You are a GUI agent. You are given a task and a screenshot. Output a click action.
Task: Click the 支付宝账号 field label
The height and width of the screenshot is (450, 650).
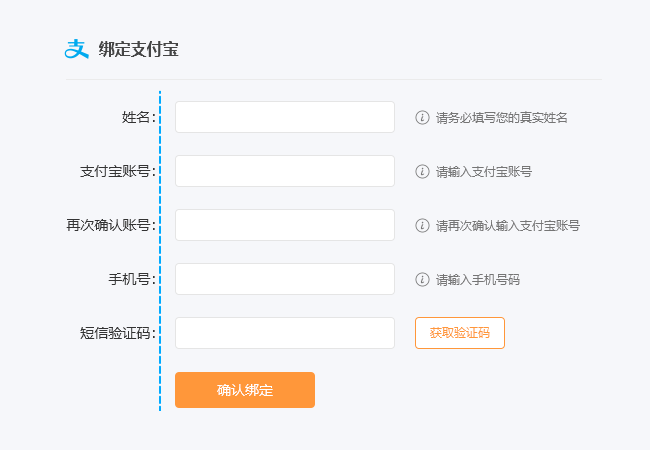pos(117,171)
